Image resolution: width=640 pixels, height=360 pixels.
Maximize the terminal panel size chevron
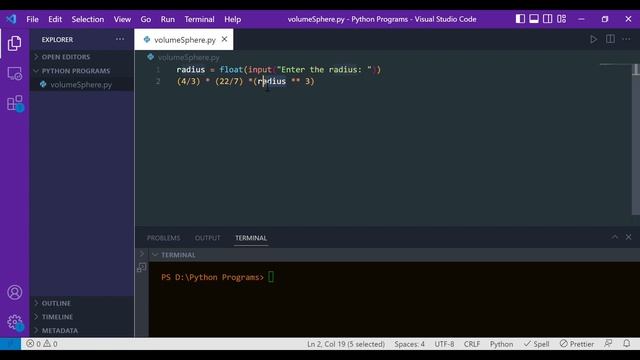pos(615,237)
